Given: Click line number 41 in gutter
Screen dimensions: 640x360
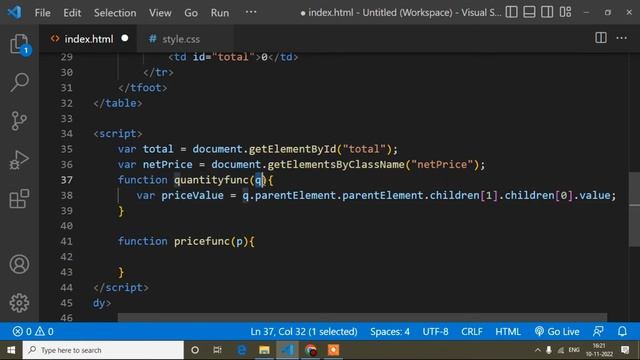Looking at the screenshot, I should pyautogui.click(x=67, y=241).
